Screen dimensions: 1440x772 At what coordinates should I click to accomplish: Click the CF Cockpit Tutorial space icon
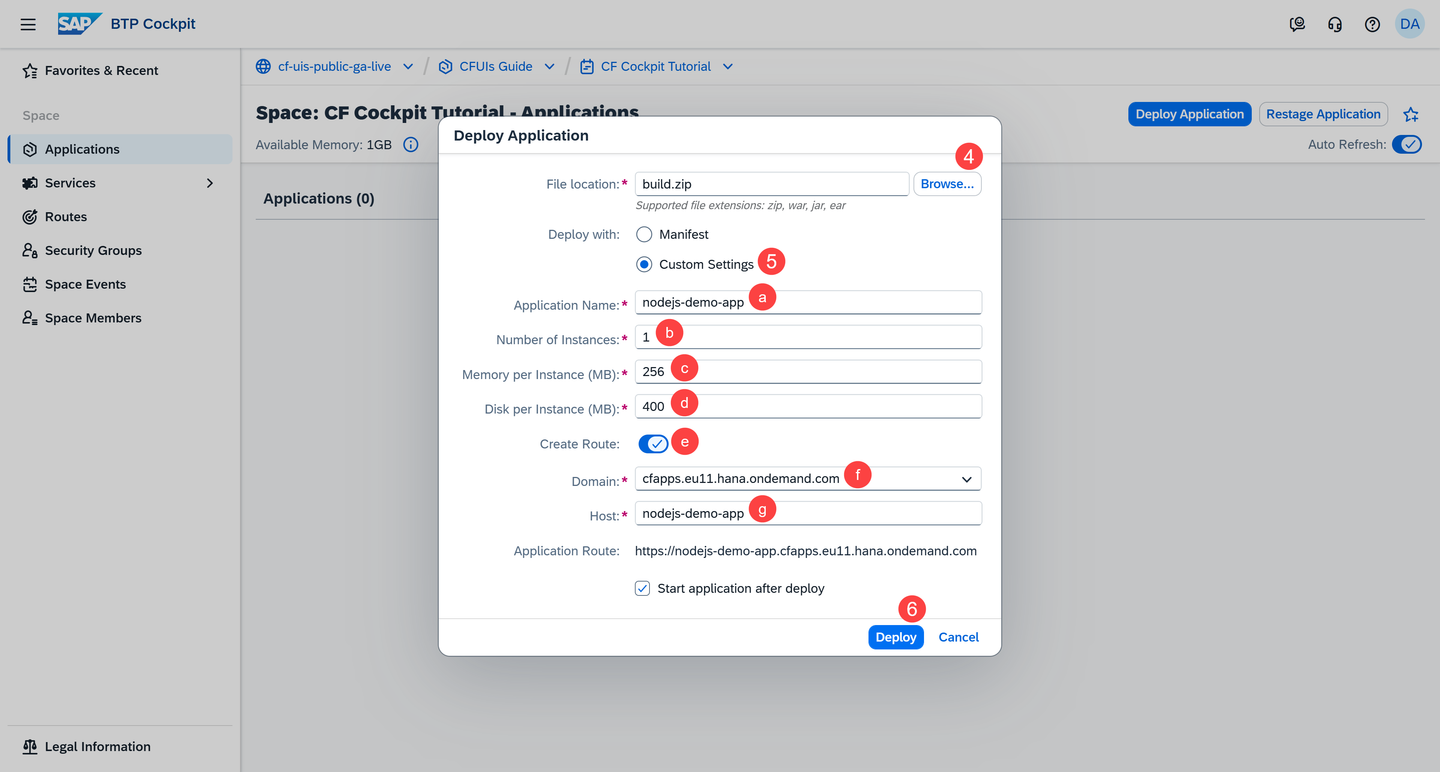click(x=587, y=66)
